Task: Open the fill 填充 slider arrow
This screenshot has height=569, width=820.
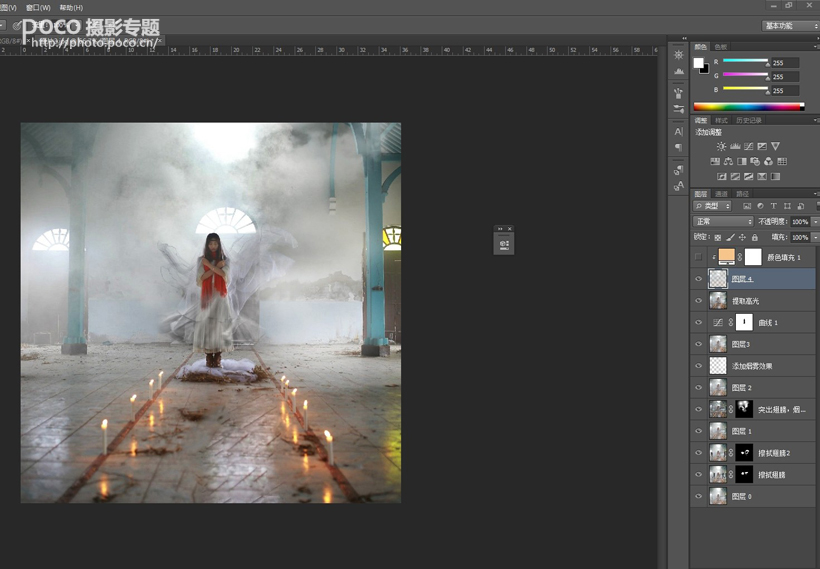Action: (x=815, y=237)
